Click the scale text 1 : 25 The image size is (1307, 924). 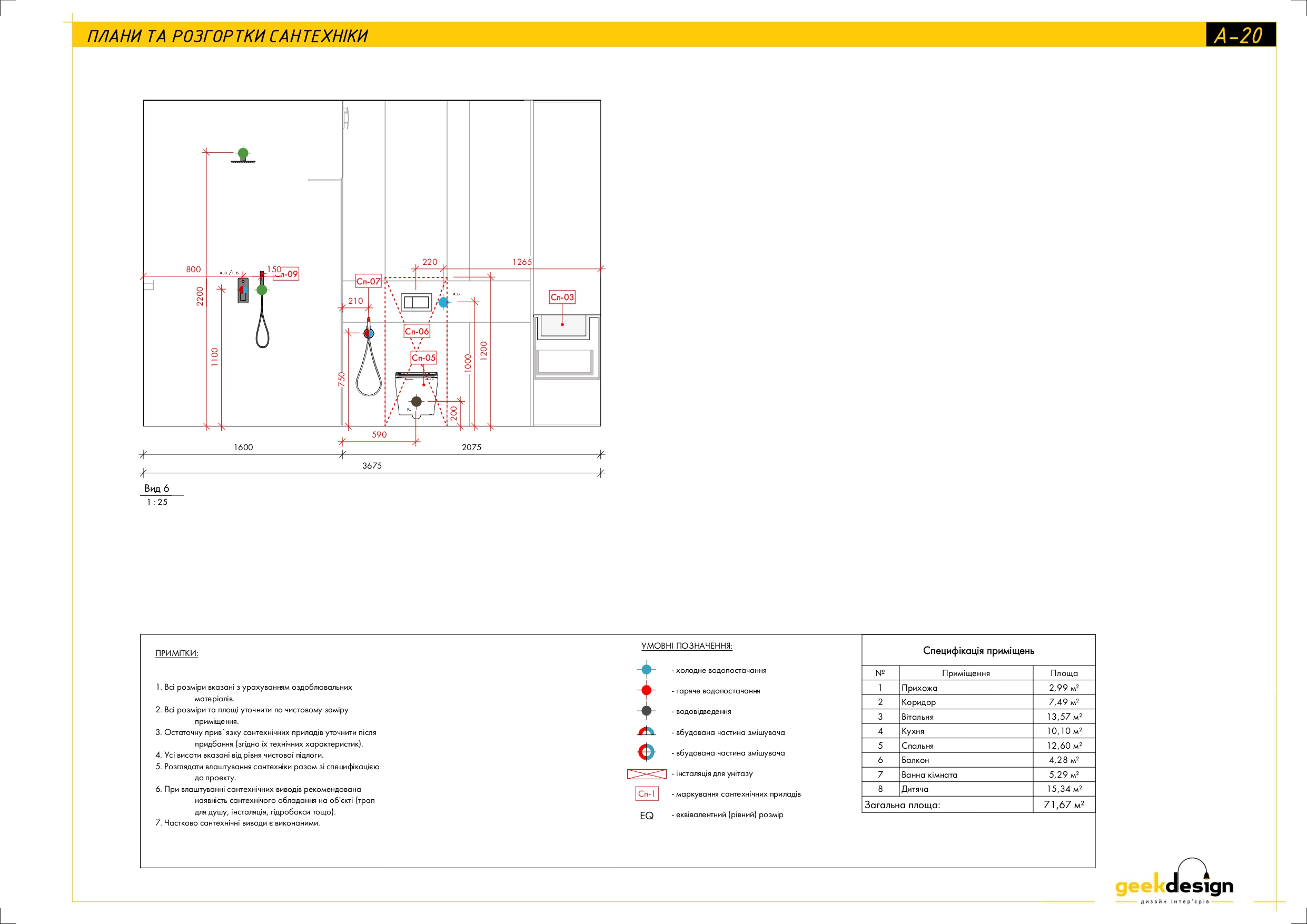[x=157, y=502]
